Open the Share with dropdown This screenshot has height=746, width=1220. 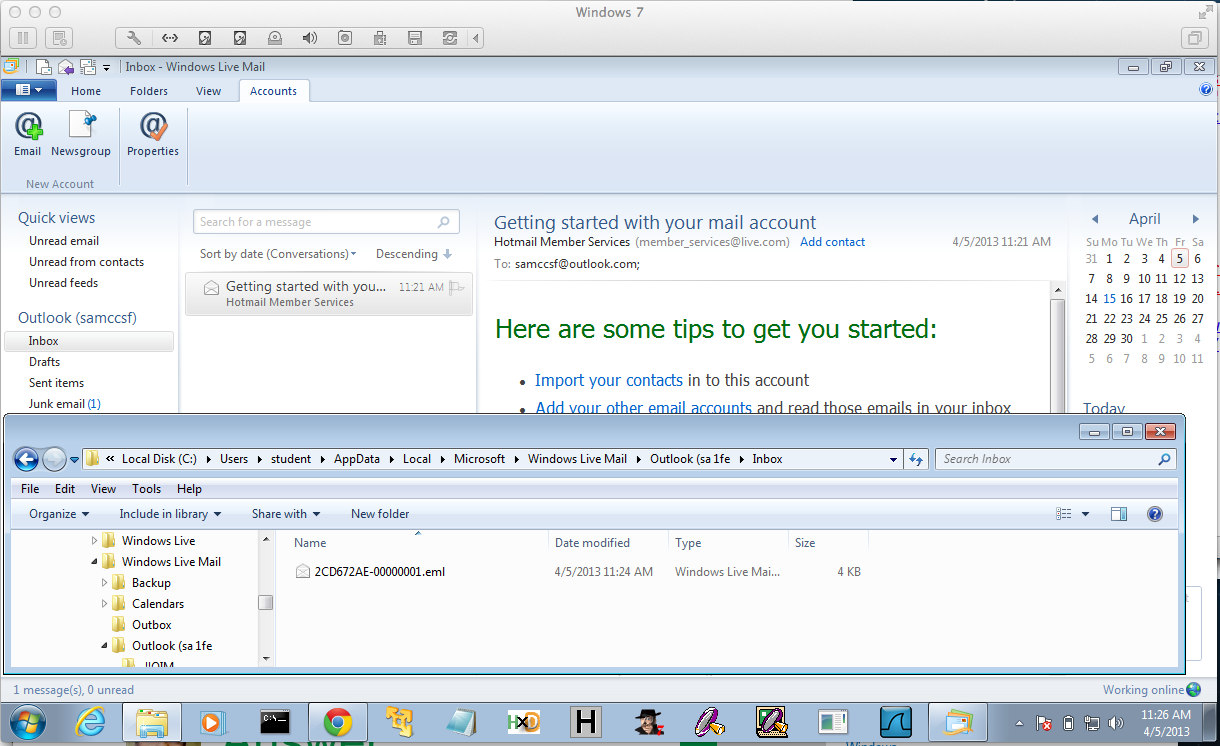click(286, 514)
